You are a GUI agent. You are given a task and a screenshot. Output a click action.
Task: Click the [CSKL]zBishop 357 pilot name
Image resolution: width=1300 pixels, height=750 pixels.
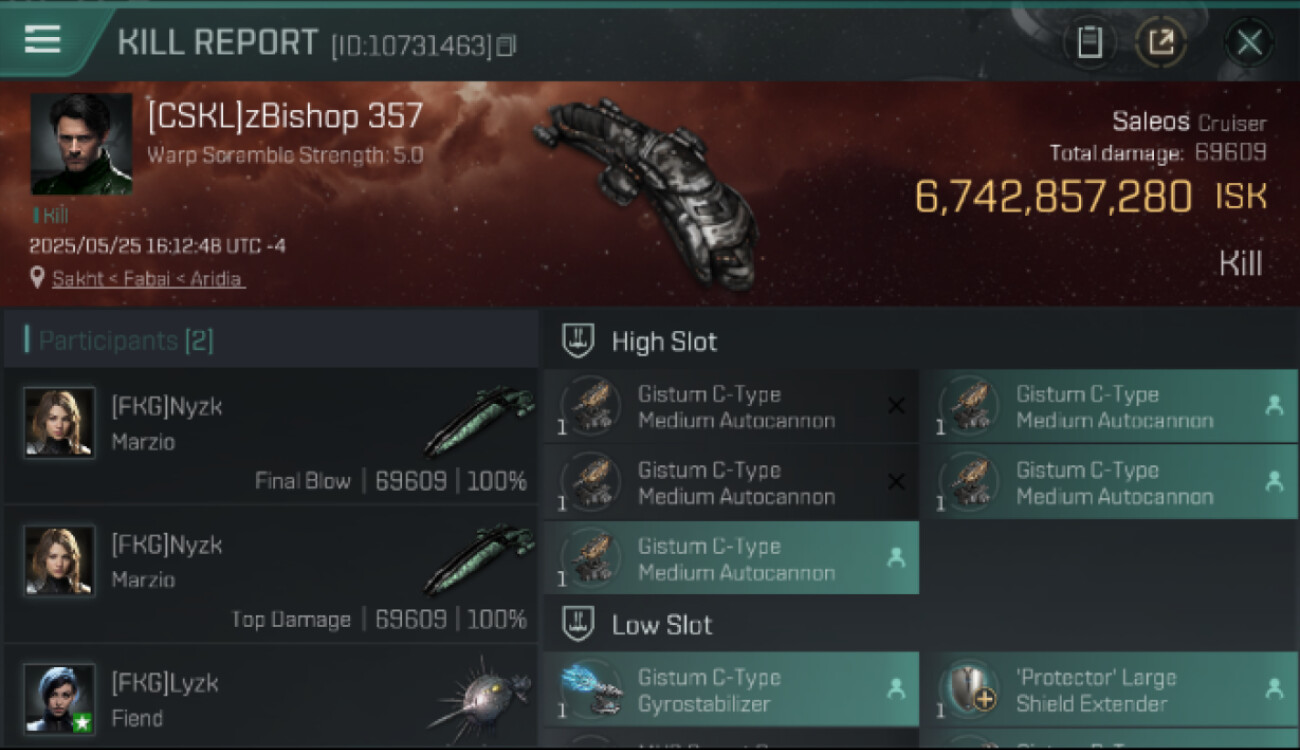coord(285,117)
